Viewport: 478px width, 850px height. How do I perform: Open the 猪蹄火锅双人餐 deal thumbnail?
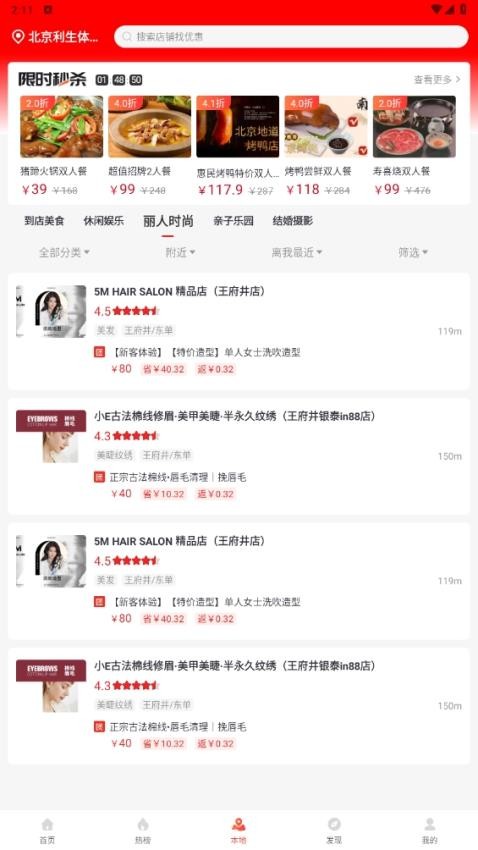point(61,127)
